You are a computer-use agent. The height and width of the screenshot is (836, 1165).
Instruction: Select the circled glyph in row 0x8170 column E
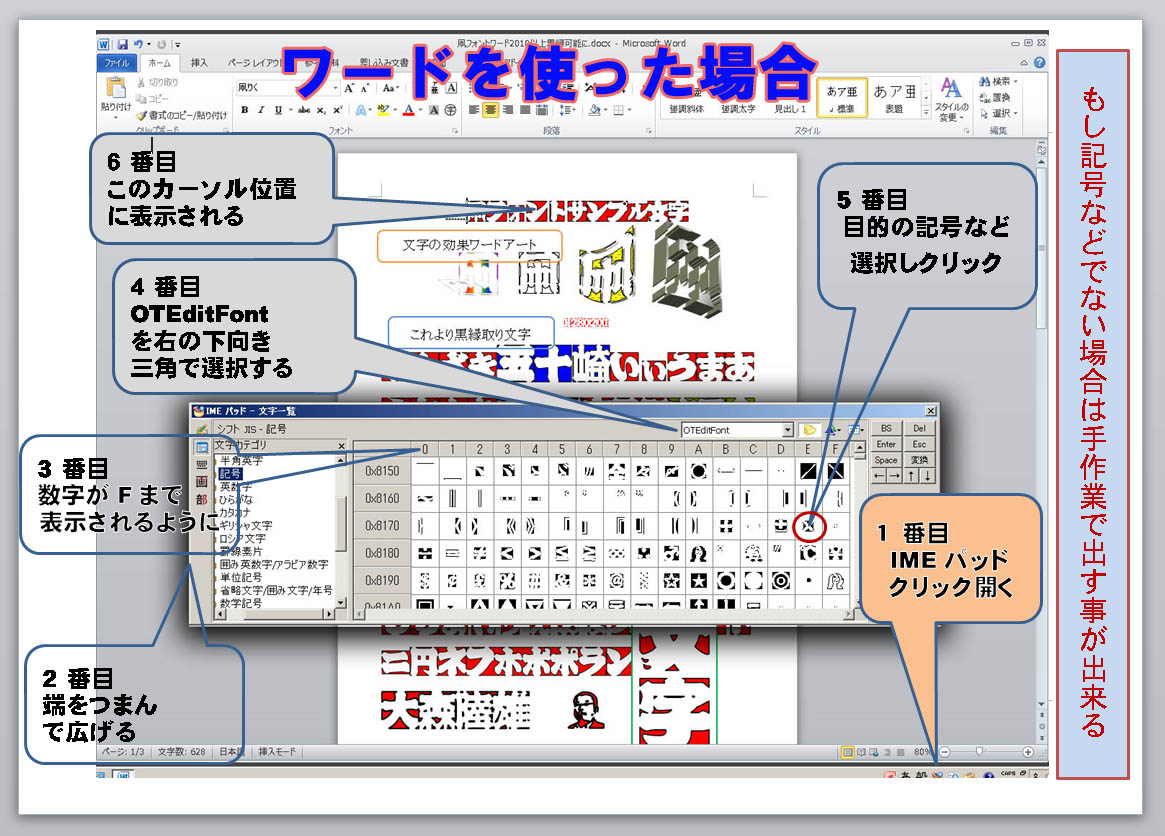808,526
